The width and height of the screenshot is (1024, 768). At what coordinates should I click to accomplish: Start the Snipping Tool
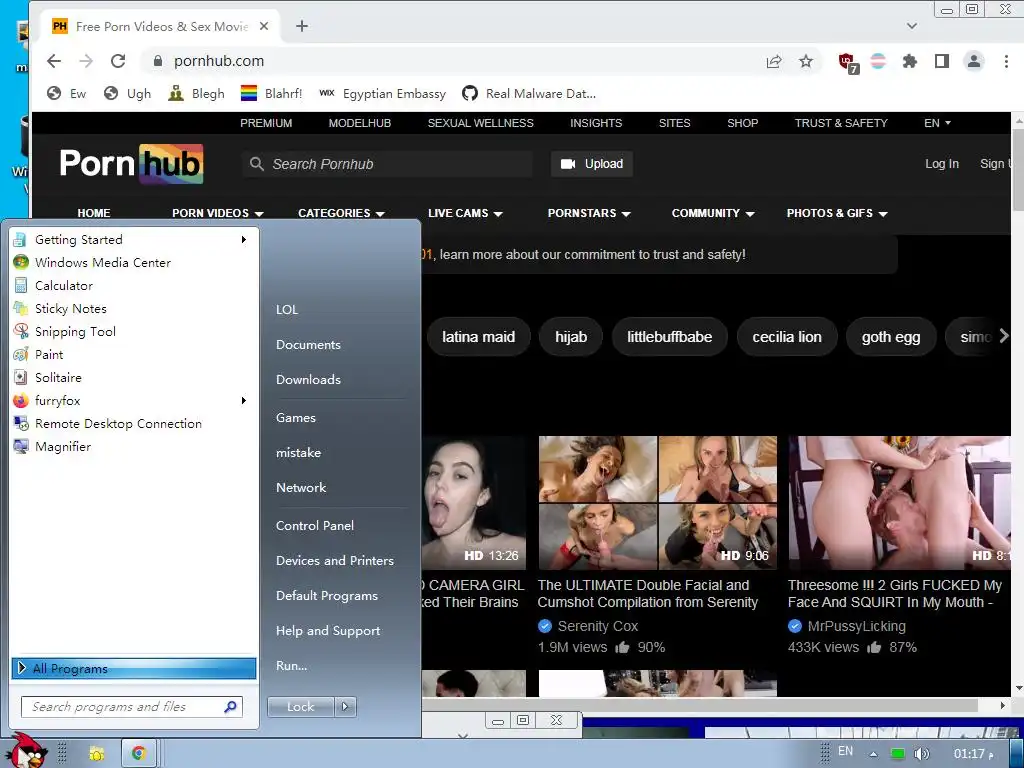click(75, 331)
